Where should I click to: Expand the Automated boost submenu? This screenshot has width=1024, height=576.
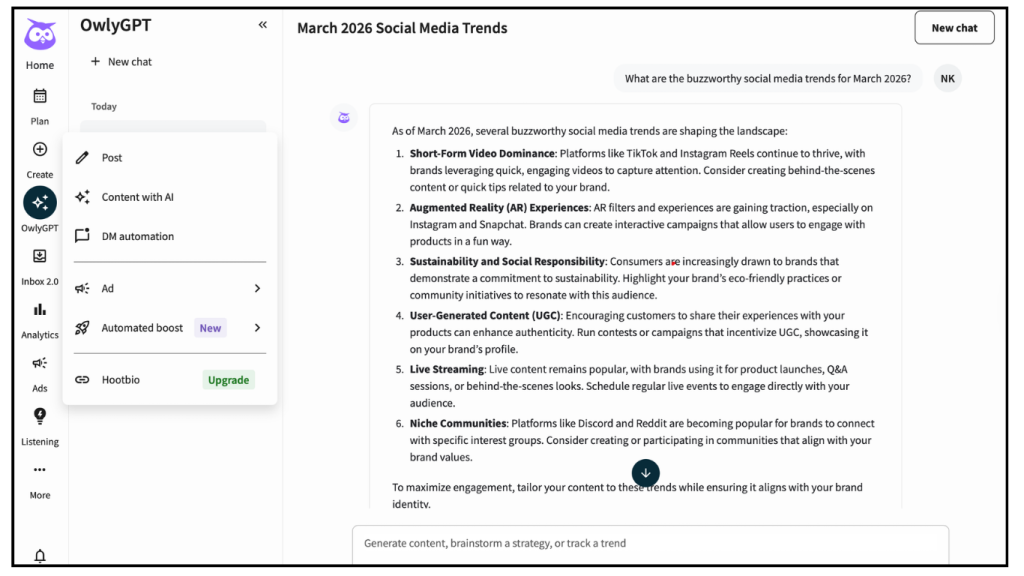tap(257, 328)
